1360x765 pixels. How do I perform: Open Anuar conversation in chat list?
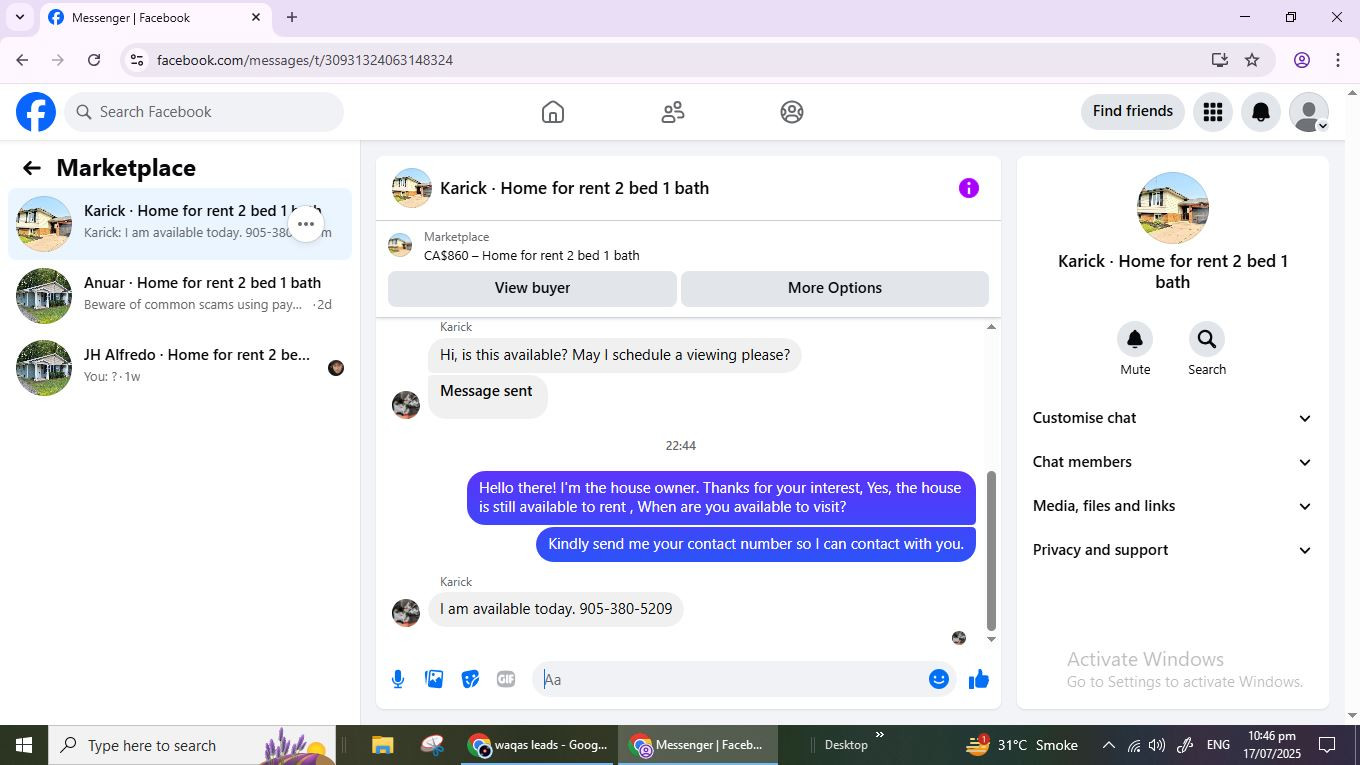pos(180,296)
